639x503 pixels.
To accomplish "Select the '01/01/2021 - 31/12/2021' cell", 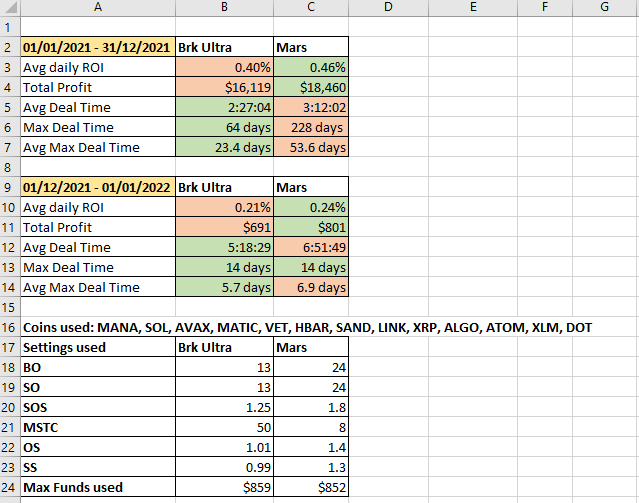I will 98,47.
